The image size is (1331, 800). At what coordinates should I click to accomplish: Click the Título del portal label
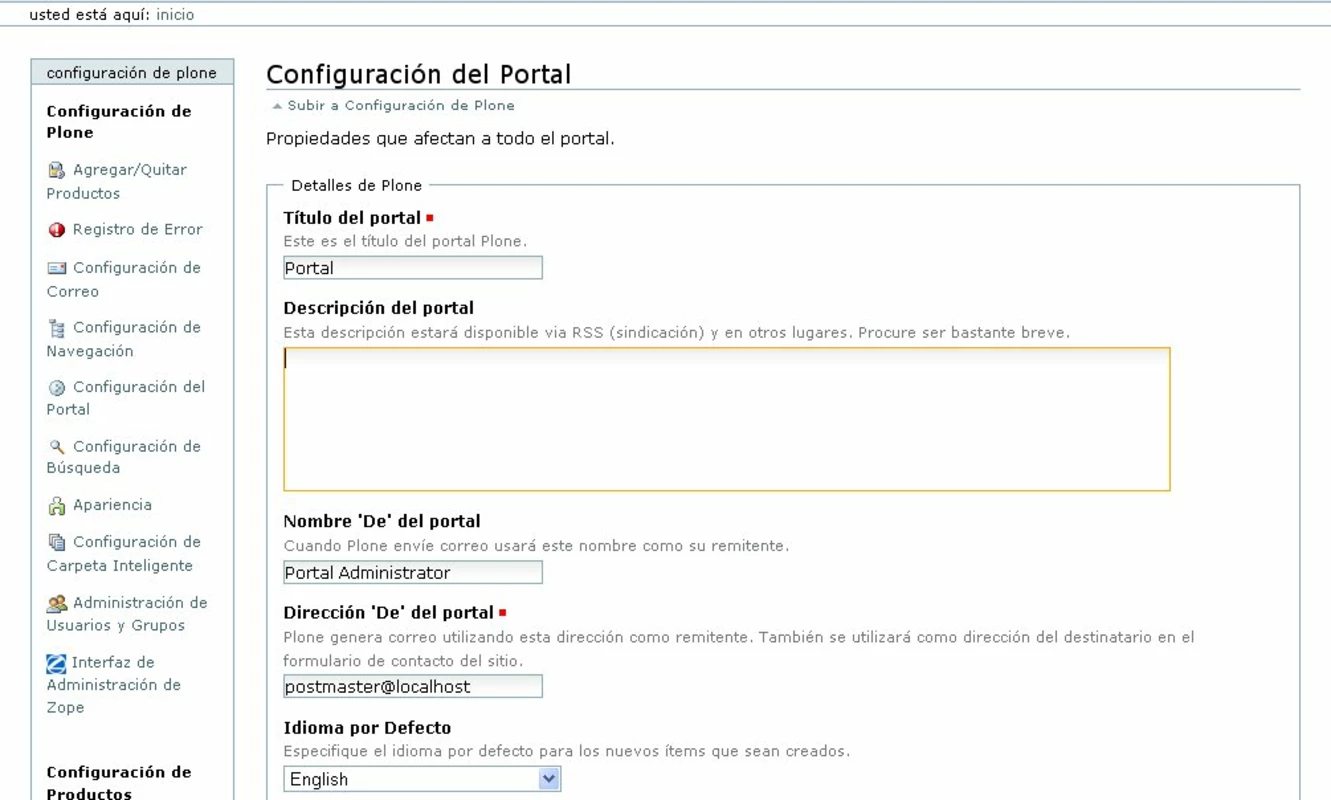point(352,218)
